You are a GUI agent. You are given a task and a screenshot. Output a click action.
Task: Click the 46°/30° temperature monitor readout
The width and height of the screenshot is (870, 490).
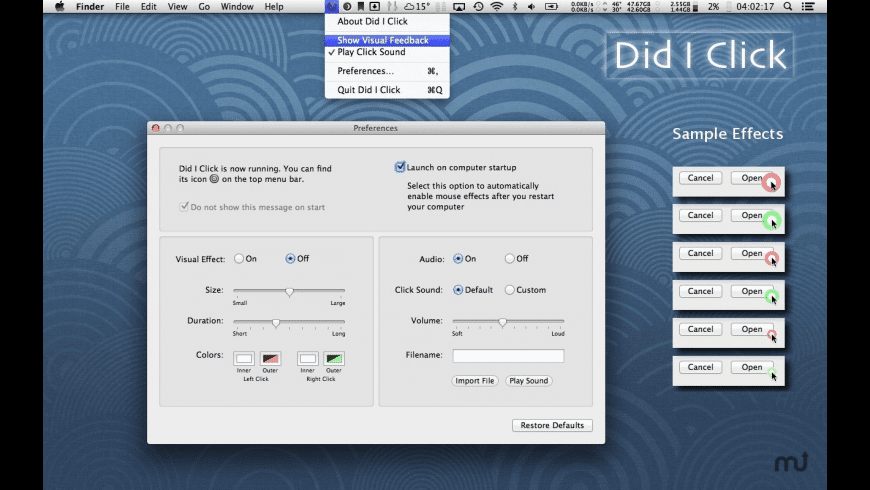pyautogui.click(x=616, y=7)
